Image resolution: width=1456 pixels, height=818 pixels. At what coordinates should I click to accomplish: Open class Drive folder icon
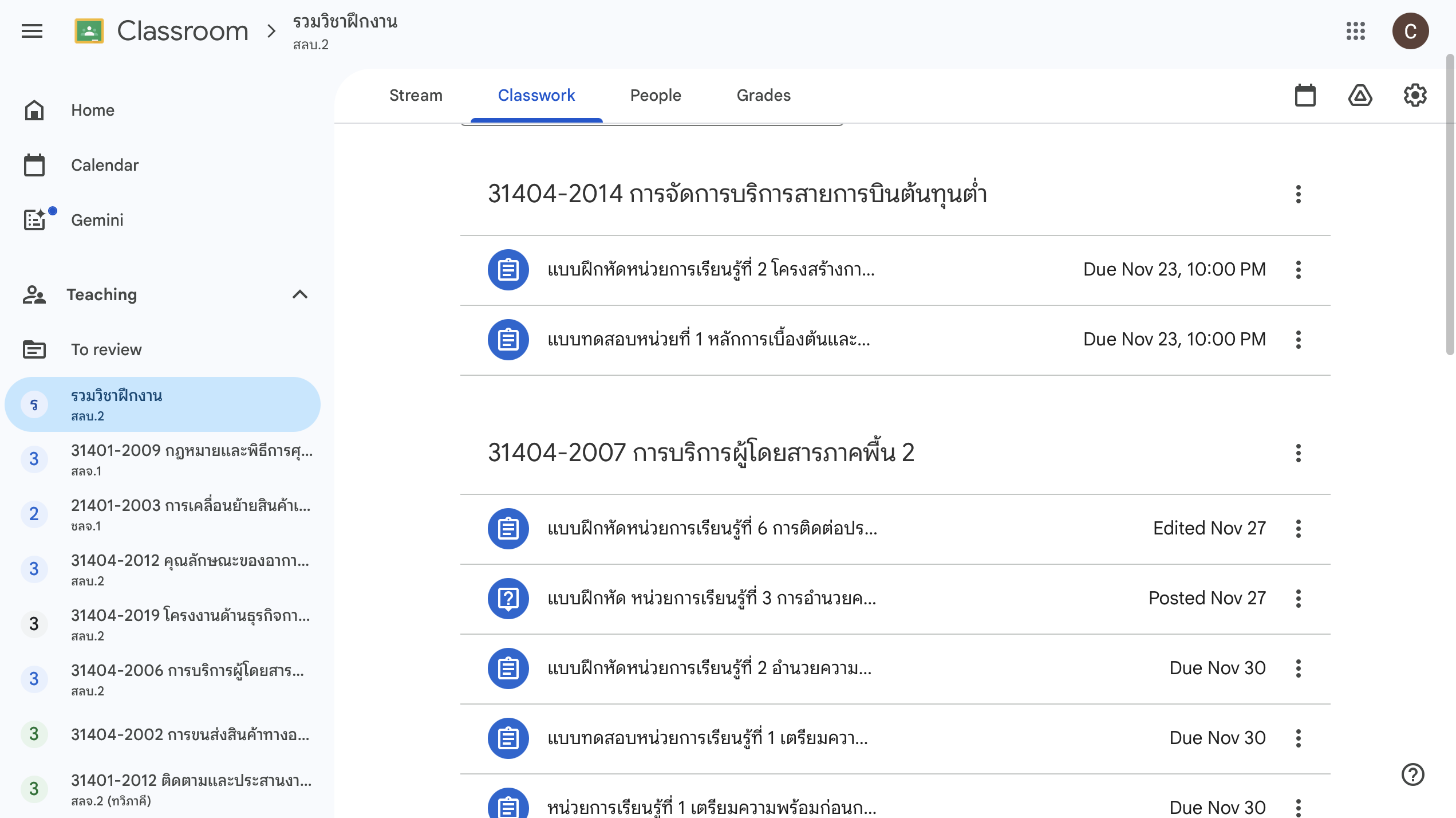click(1360, 95)
